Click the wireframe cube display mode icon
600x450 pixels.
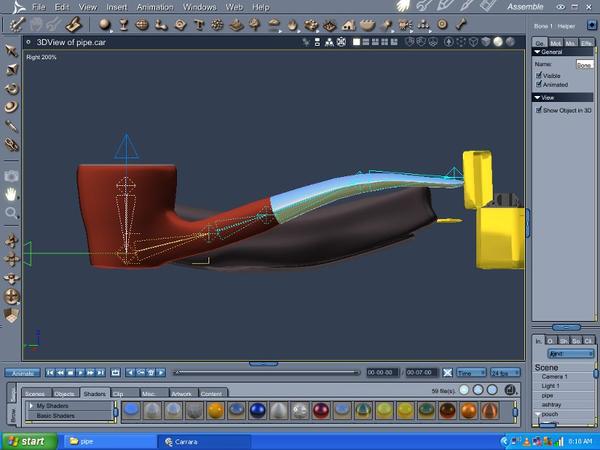click(x=473, y=42)
